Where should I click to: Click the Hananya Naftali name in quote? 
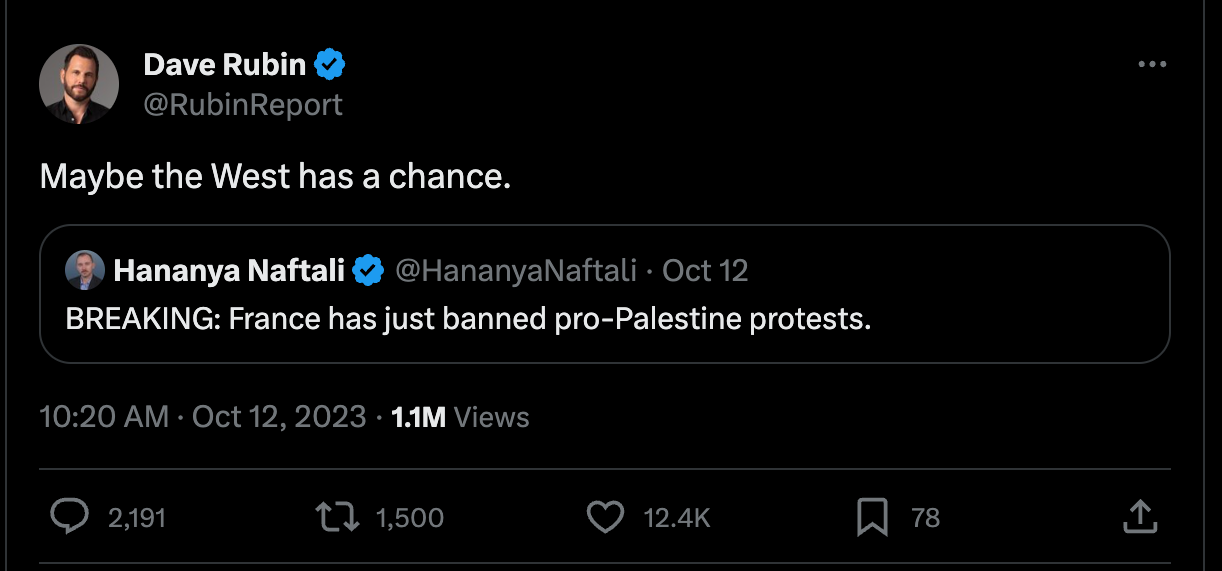click(x=229, y=270)
